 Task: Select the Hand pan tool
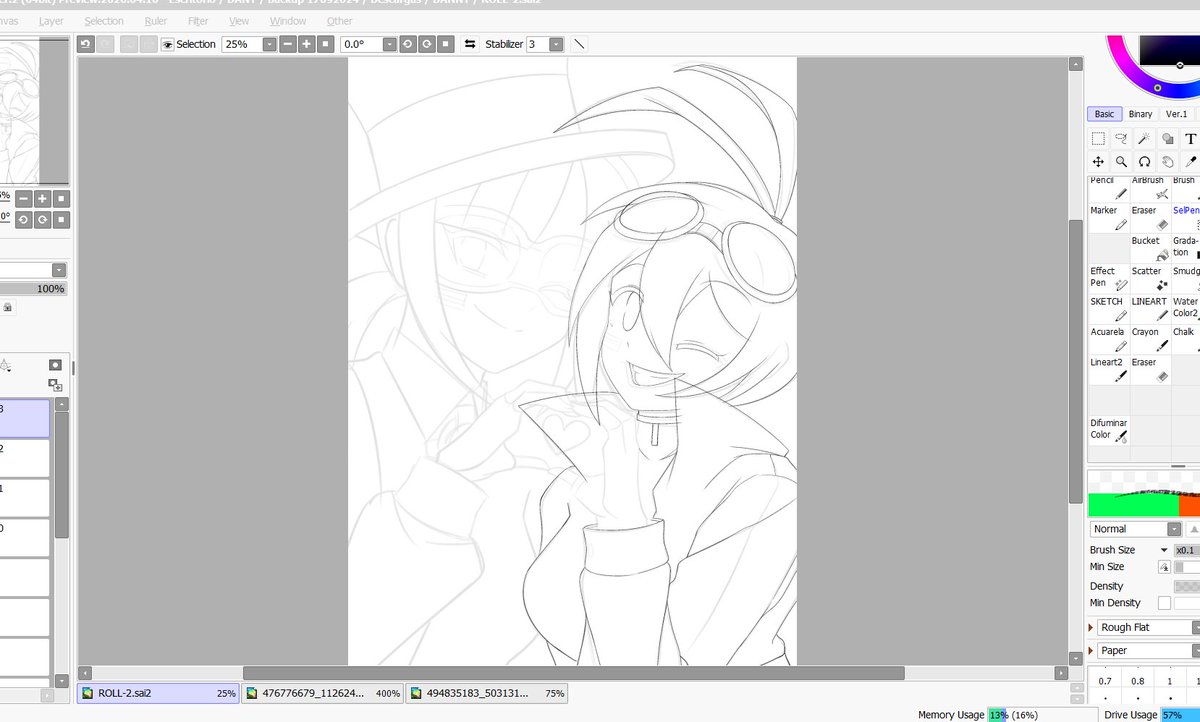(x=1167, y=161)
